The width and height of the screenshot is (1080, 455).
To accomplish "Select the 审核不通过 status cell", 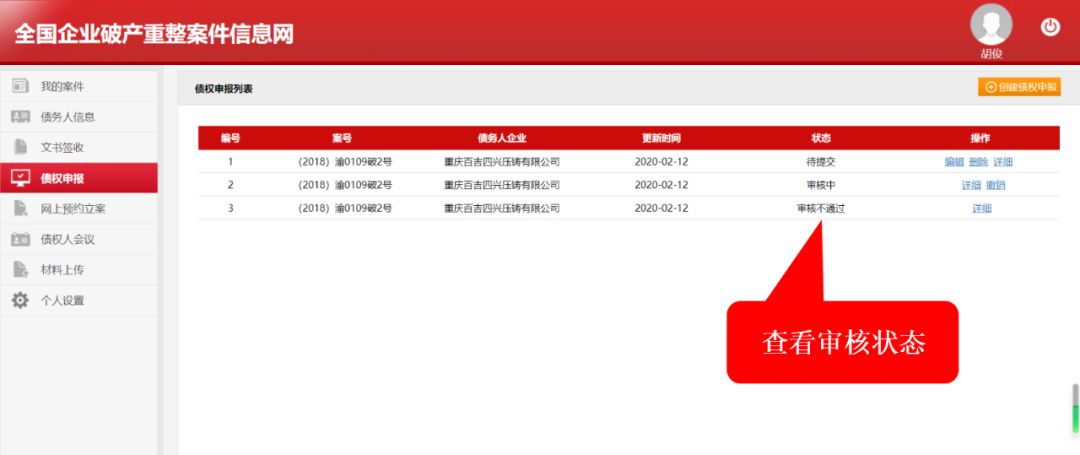I will point(821,209).
